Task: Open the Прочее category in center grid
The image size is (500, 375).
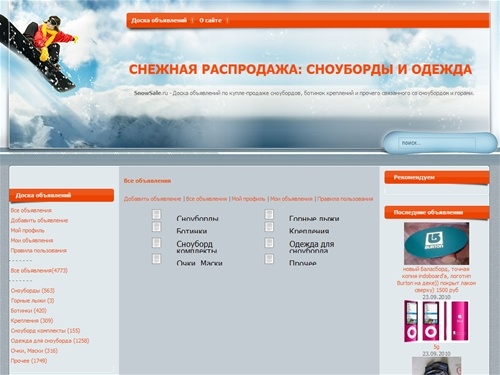Action: [x=303, y=263]
